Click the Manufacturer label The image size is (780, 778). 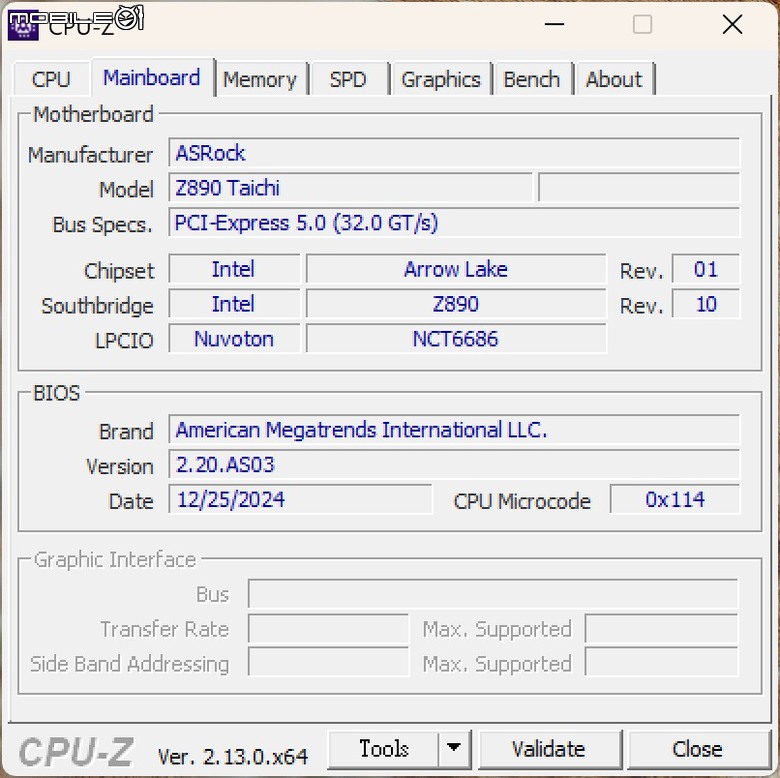(x=90, y=155)
